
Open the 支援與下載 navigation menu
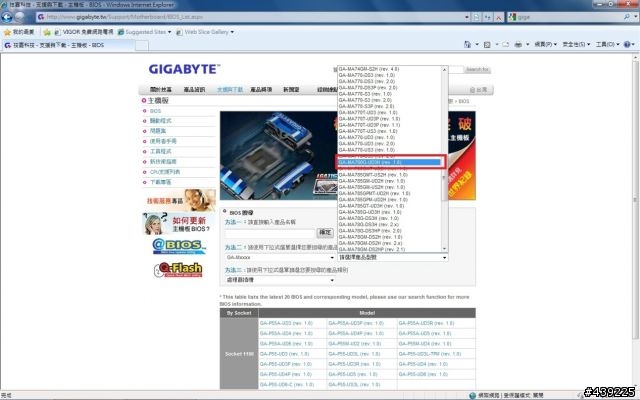[x=230, y=89]
